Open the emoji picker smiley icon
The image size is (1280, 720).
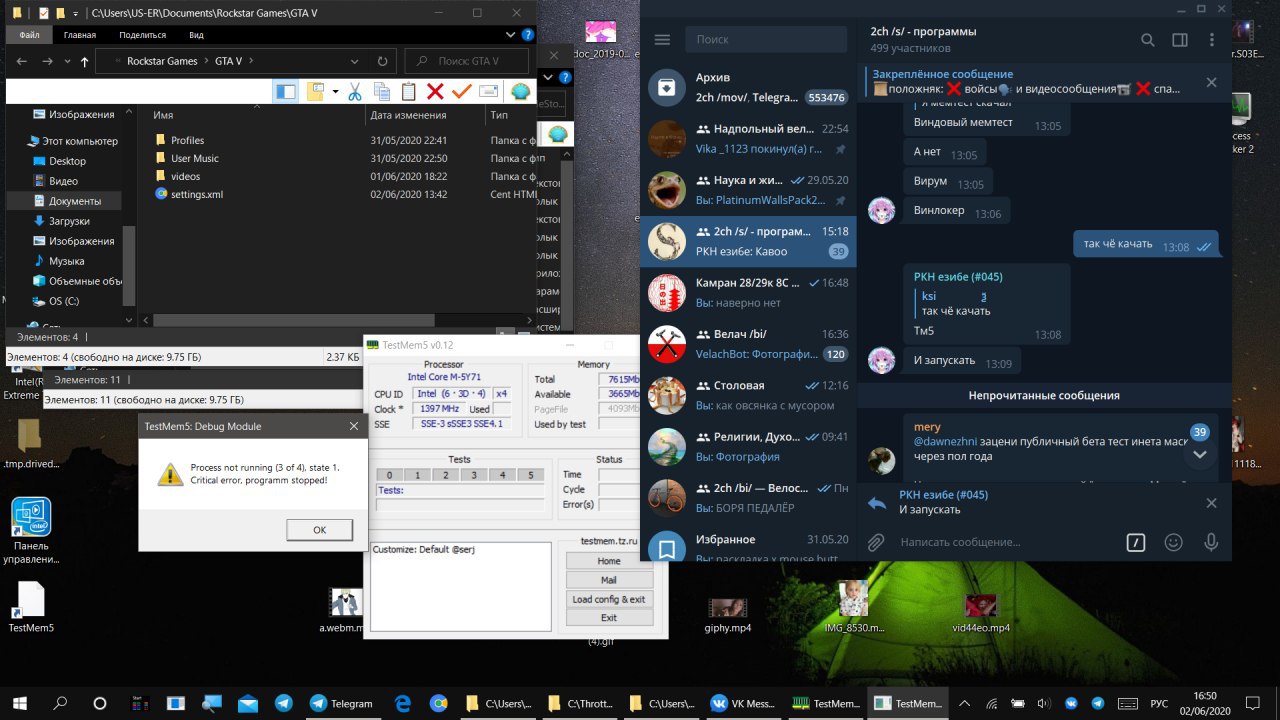pyautogui.click(x=1173, y=542)
